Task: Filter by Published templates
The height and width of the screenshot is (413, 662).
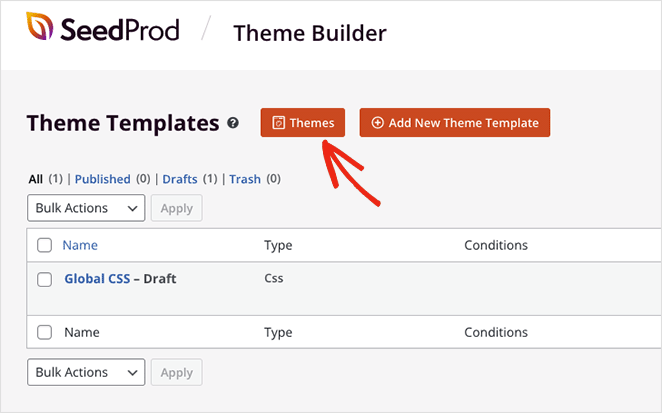Action: pyautogui.click(x=102, y=179)
